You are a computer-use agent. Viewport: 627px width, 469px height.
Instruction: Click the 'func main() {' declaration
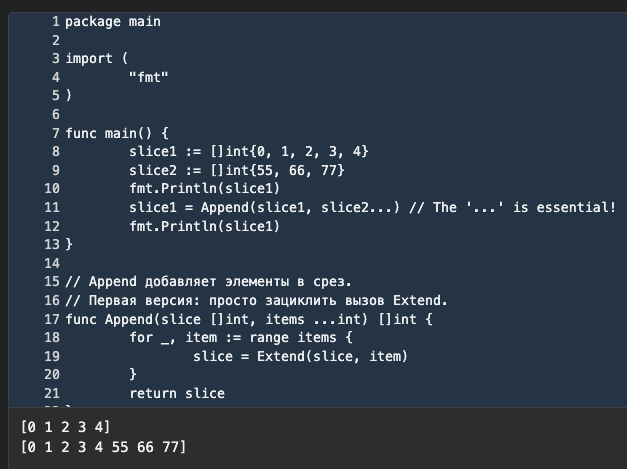tap(118, 133)
